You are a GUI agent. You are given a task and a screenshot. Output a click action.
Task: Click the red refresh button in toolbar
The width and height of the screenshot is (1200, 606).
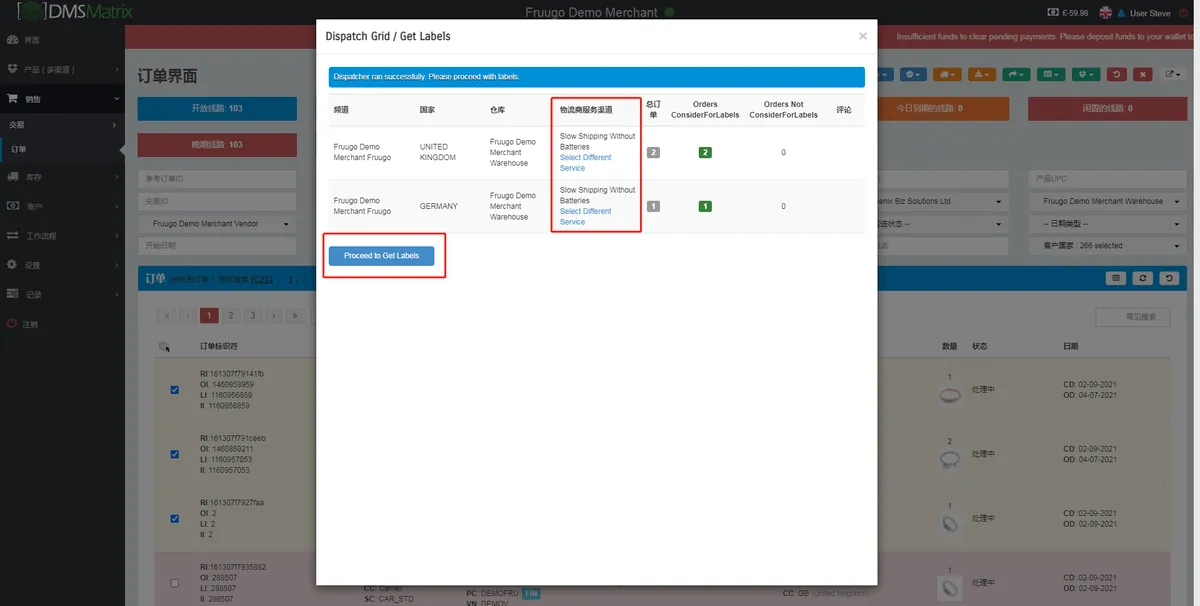click(x=1116, y=74)
